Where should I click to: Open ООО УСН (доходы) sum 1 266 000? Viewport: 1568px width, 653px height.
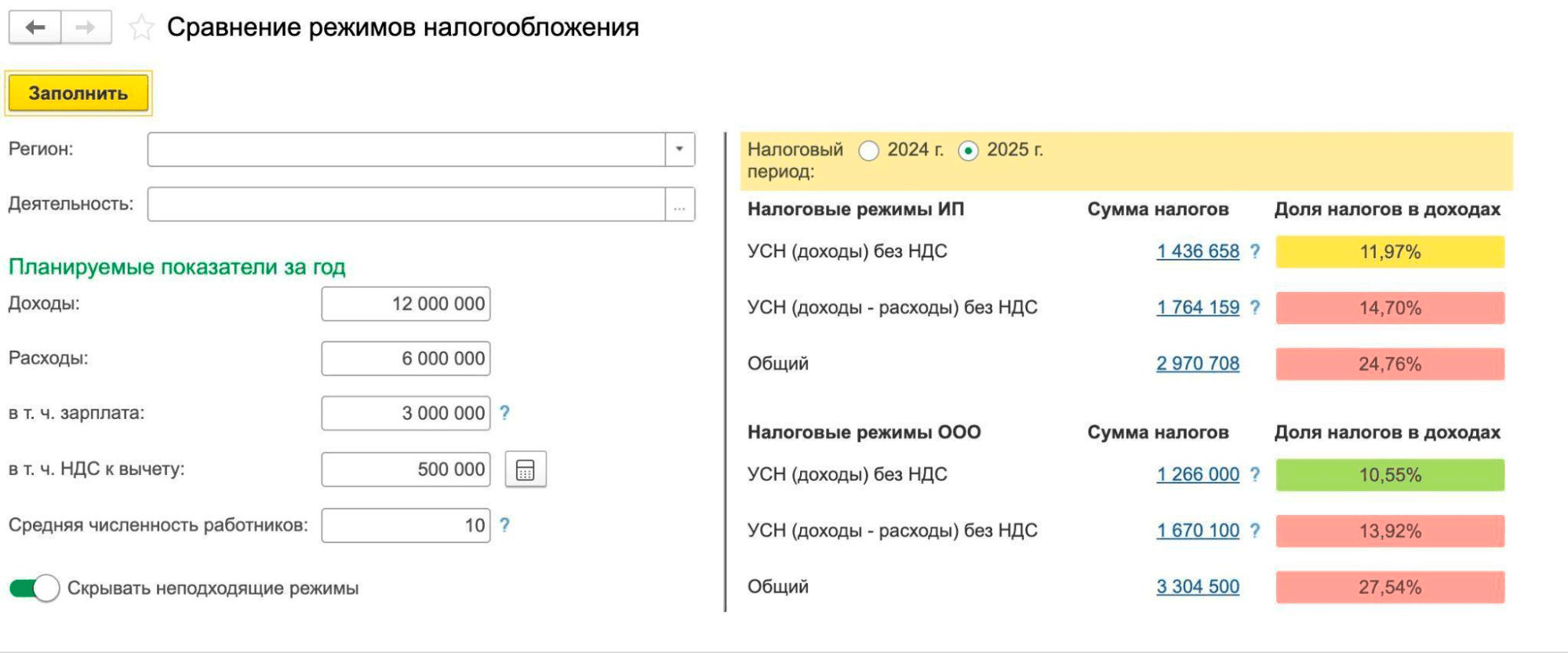(x=1197, y=474)
